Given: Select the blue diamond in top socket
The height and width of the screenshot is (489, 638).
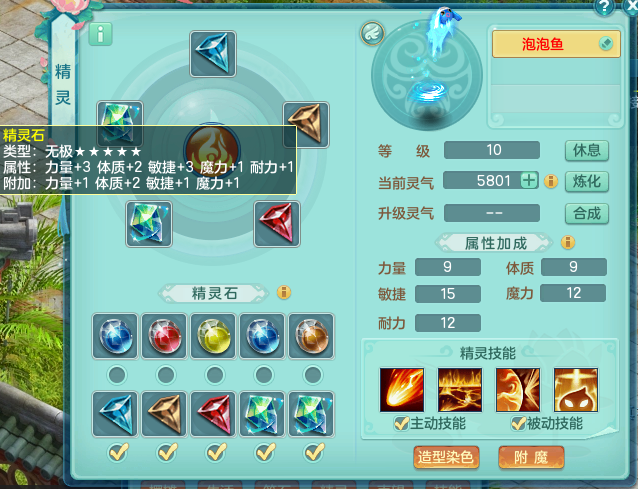Looking at the screenshot, I should click(213, 54).
